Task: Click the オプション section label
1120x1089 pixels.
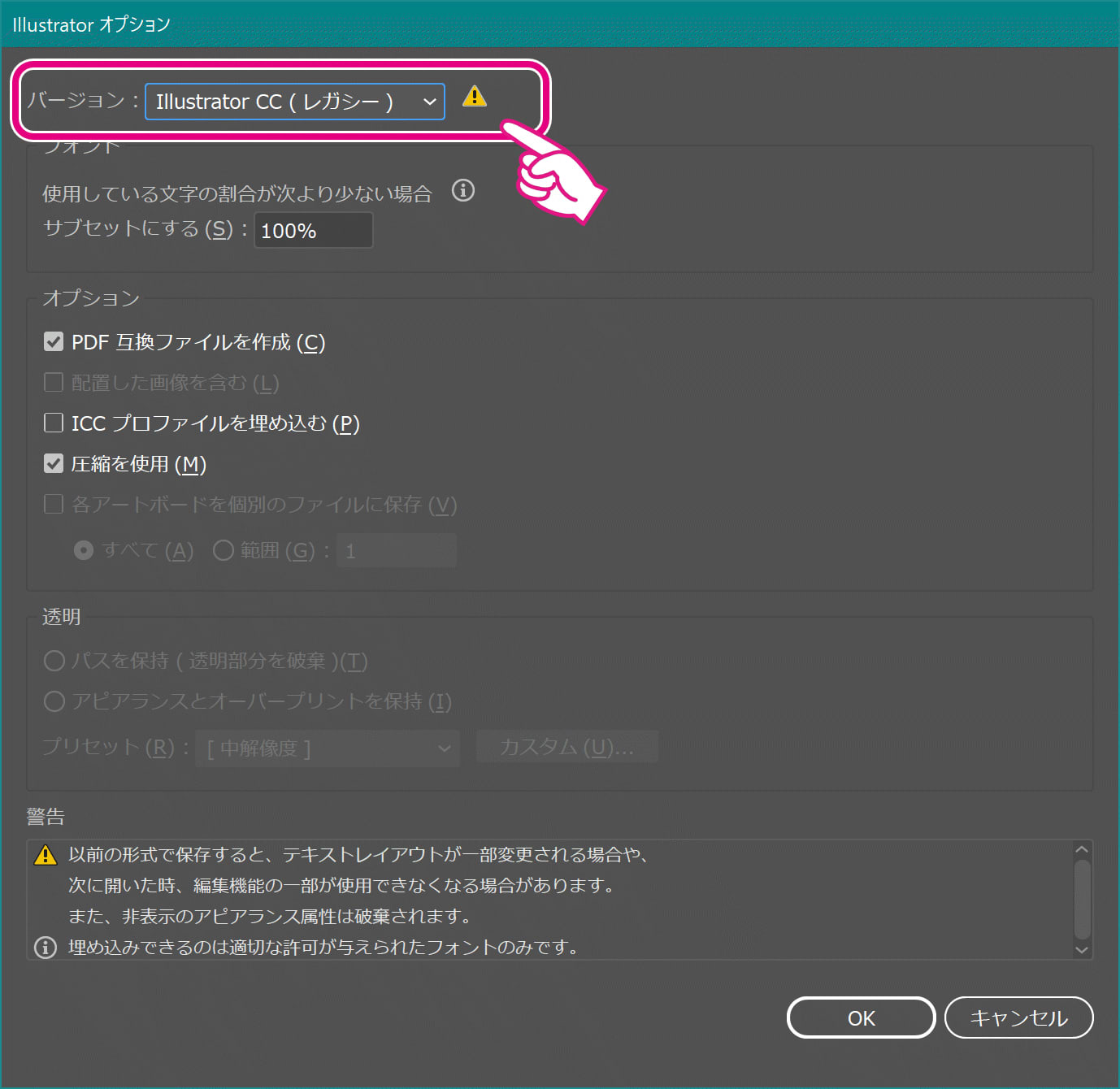Action: click(91, 298)
